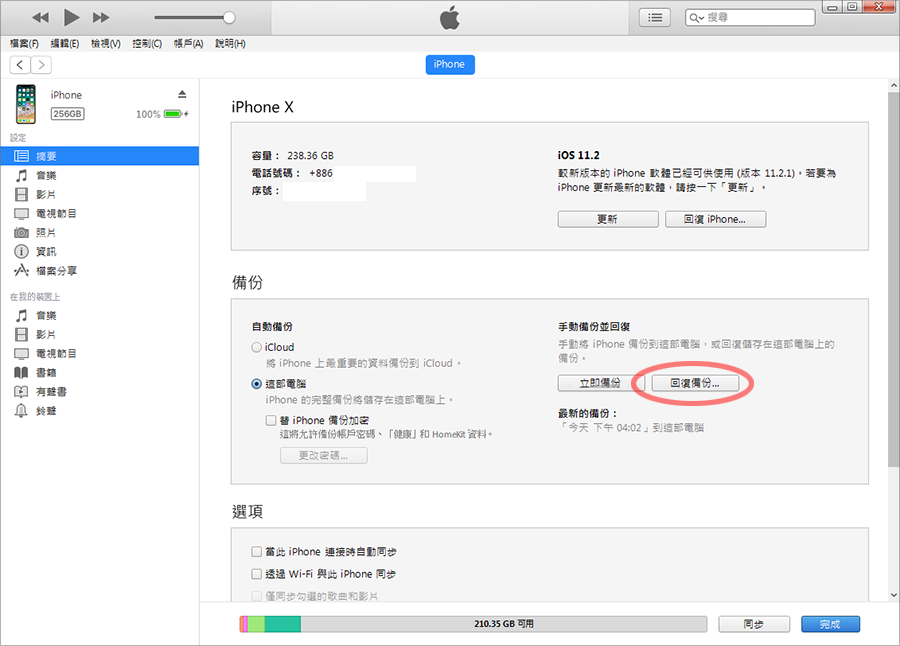Open the 帳戶(A) menu
This screenshot has height=646, width=900.
pyautogui.click(x=189, y=44)
